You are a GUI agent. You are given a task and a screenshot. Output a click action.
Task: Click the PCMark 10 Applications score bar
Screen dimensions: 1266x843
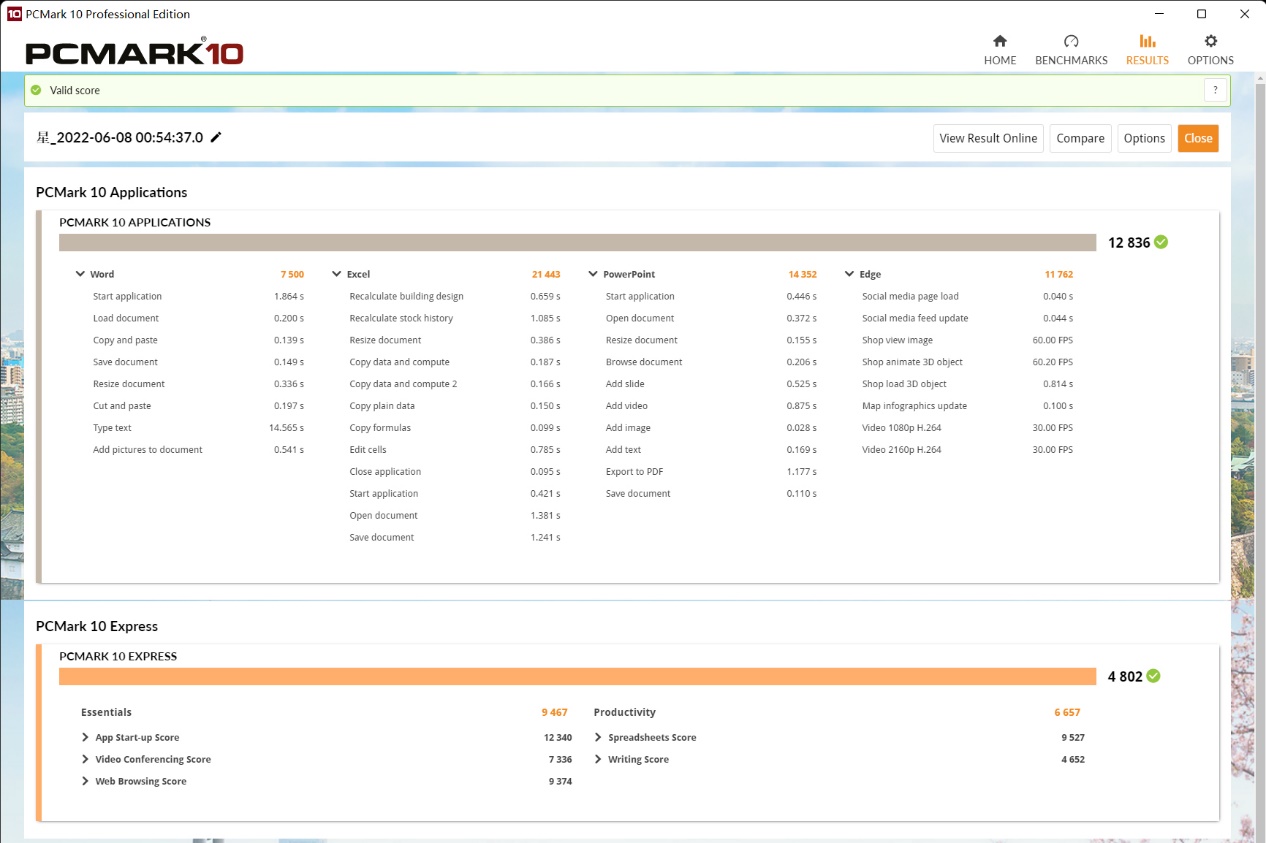pos(578,242)
